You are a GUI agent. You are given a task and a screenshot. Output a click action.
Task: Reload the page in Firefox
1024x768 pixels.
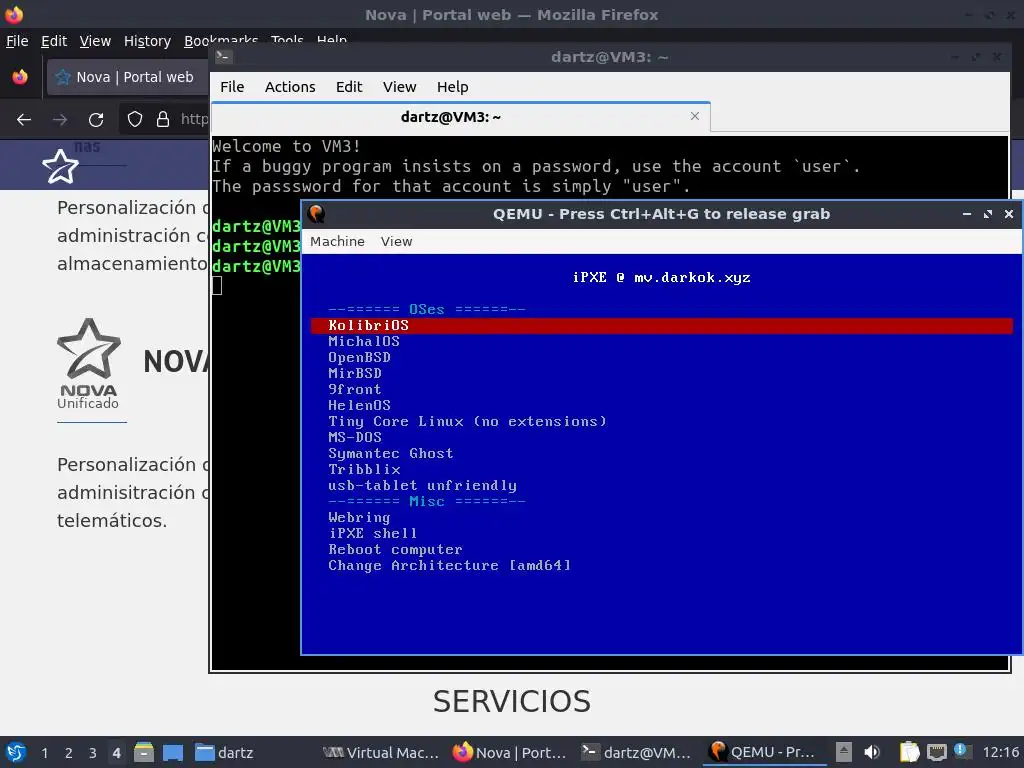(96, 120)
